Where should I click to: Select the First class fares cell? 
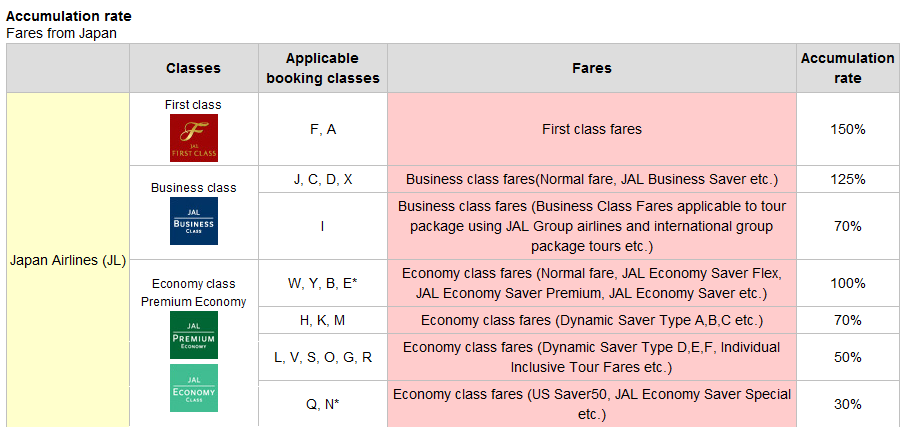pyautogui.click(x=592, y=130)
